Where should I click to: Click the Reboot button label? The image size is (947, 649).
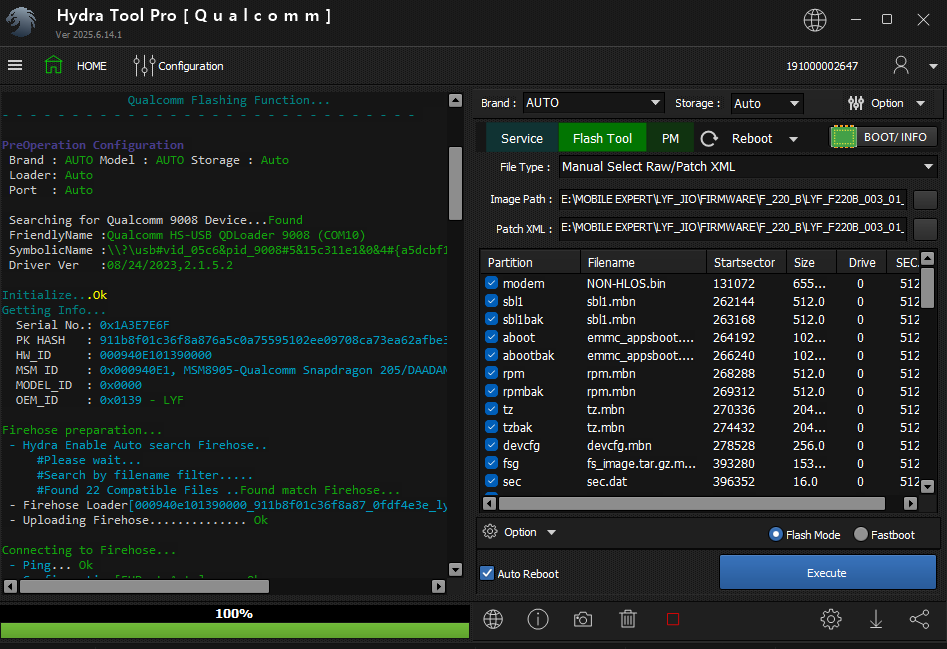click(x=752, y=139)
